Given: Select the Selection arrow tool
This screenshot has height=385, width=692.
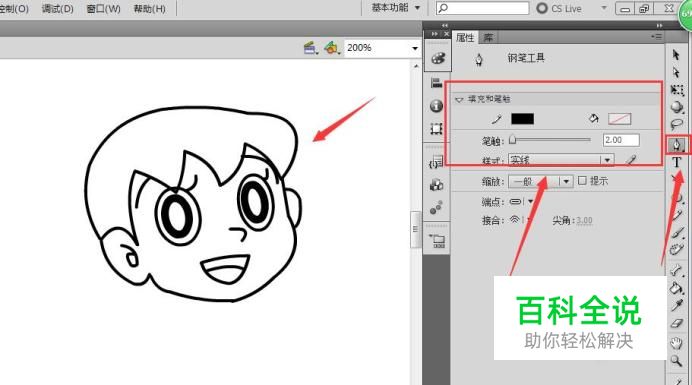Looking at the screenshot, I should [x=676, y=55].
